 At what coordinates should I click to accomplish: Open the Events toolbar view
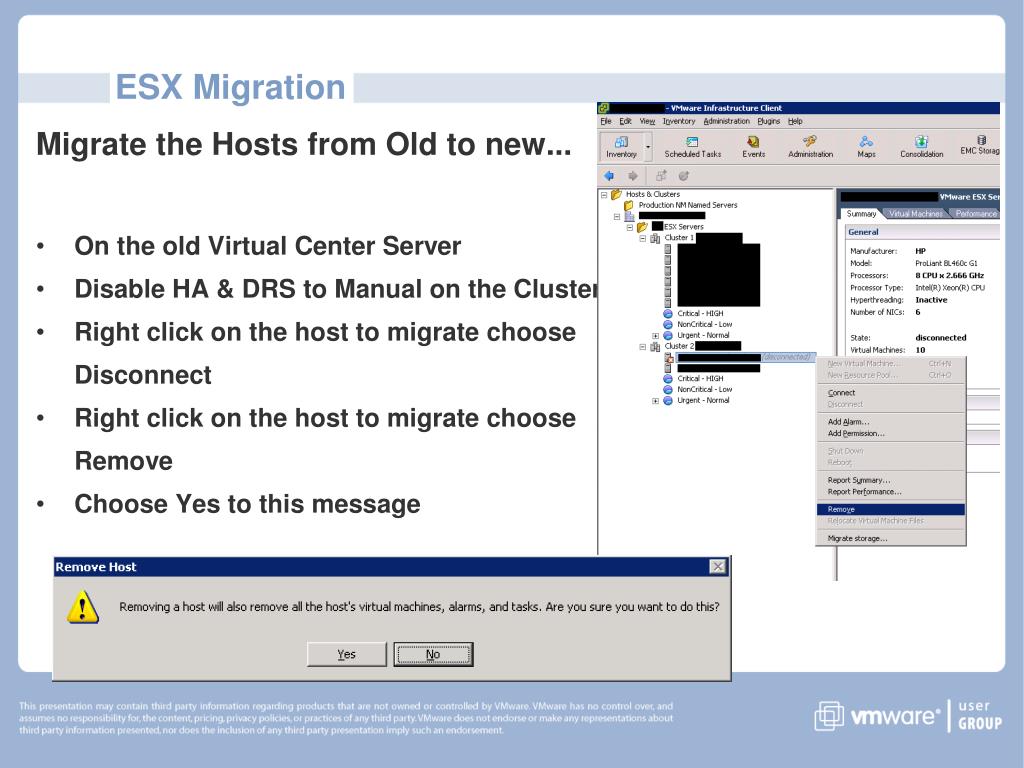click(x=753, y=147)
